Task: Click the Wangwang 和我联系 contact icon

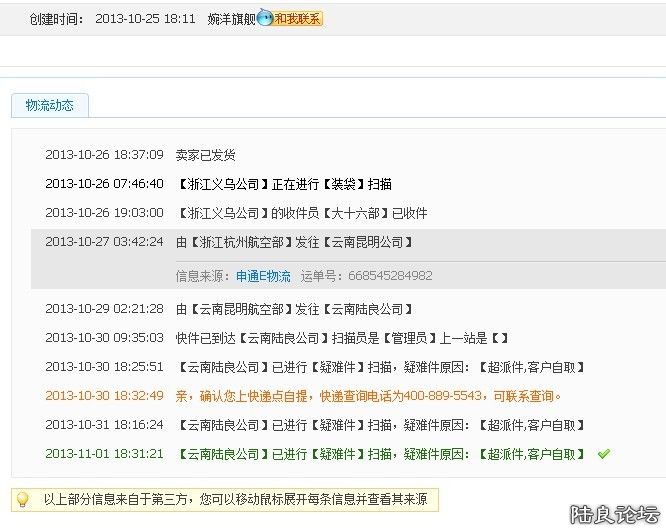Action: (291, 18)
